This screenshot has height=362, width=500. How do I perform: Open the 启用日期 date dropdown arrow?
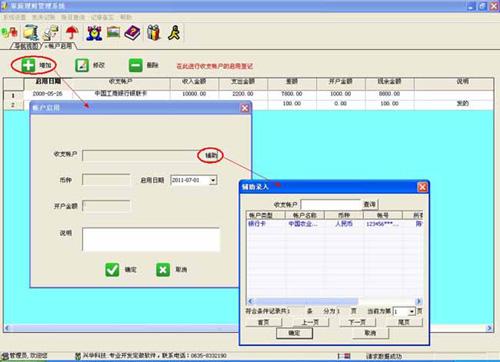213,180
